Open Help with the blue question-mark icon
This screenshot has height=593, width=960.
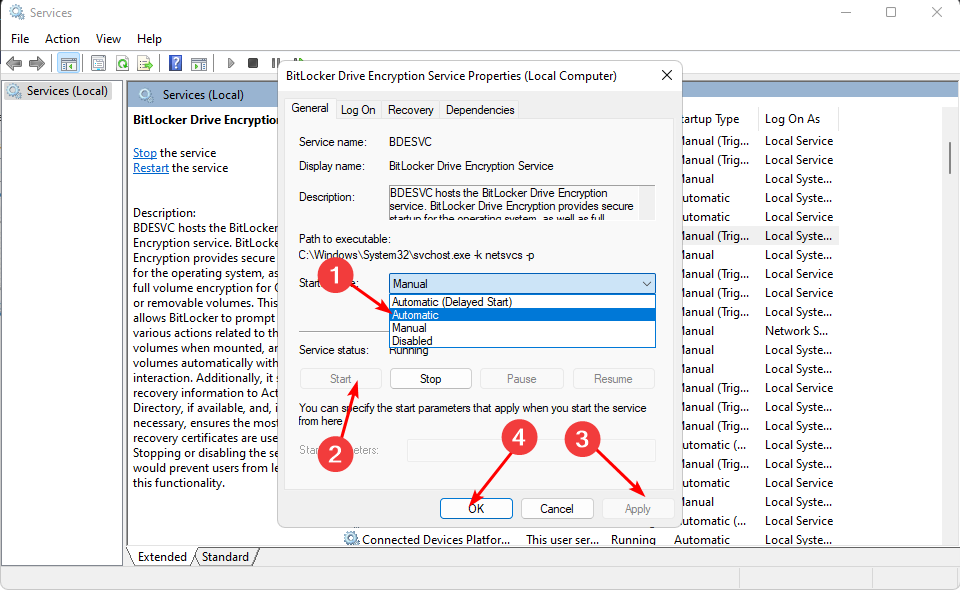point(176,63)
